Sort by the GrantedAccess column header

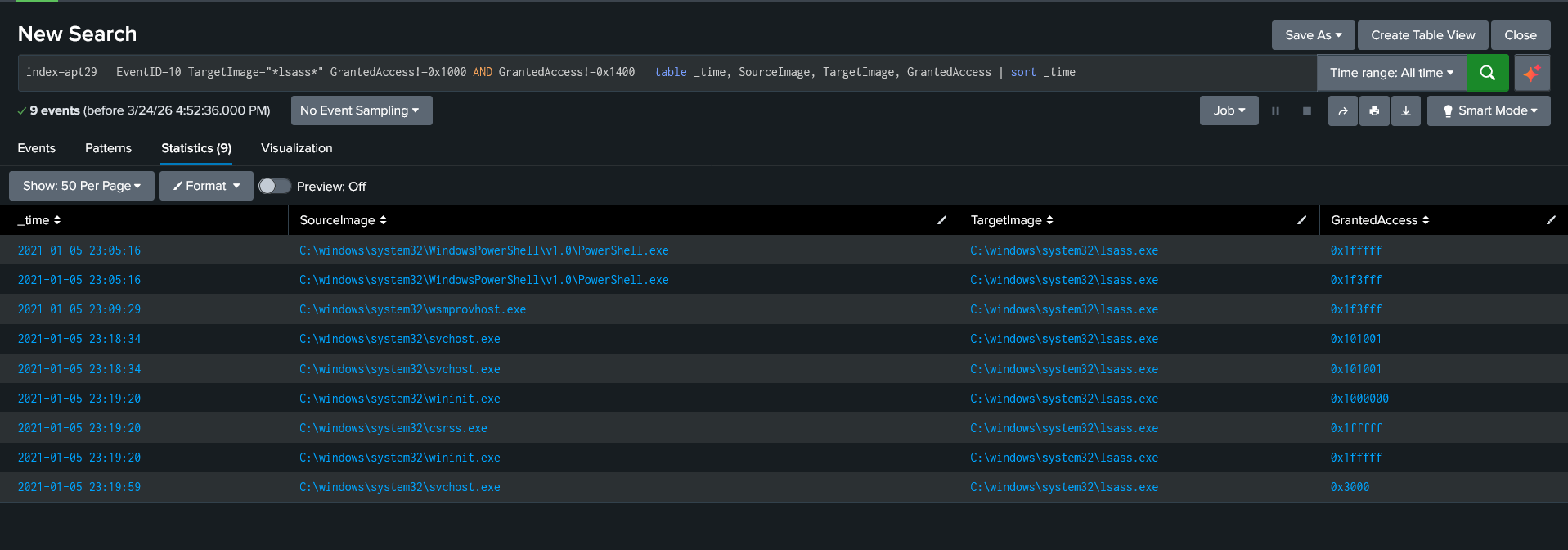pyautogui.click(x=1380, y=220)
